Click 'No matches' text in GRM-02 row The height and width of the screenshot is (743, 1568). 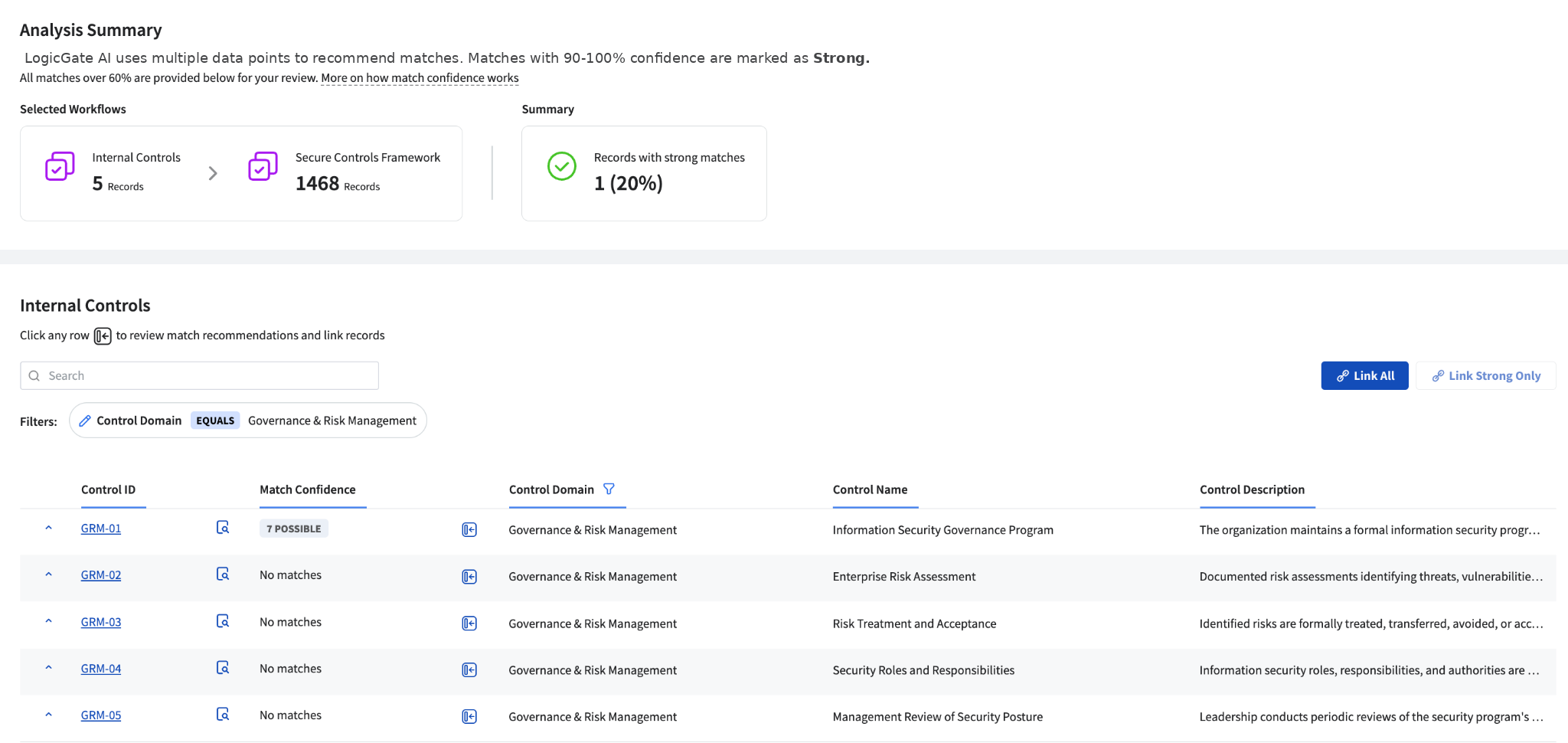pyautogui.click(x=290, y=575)
